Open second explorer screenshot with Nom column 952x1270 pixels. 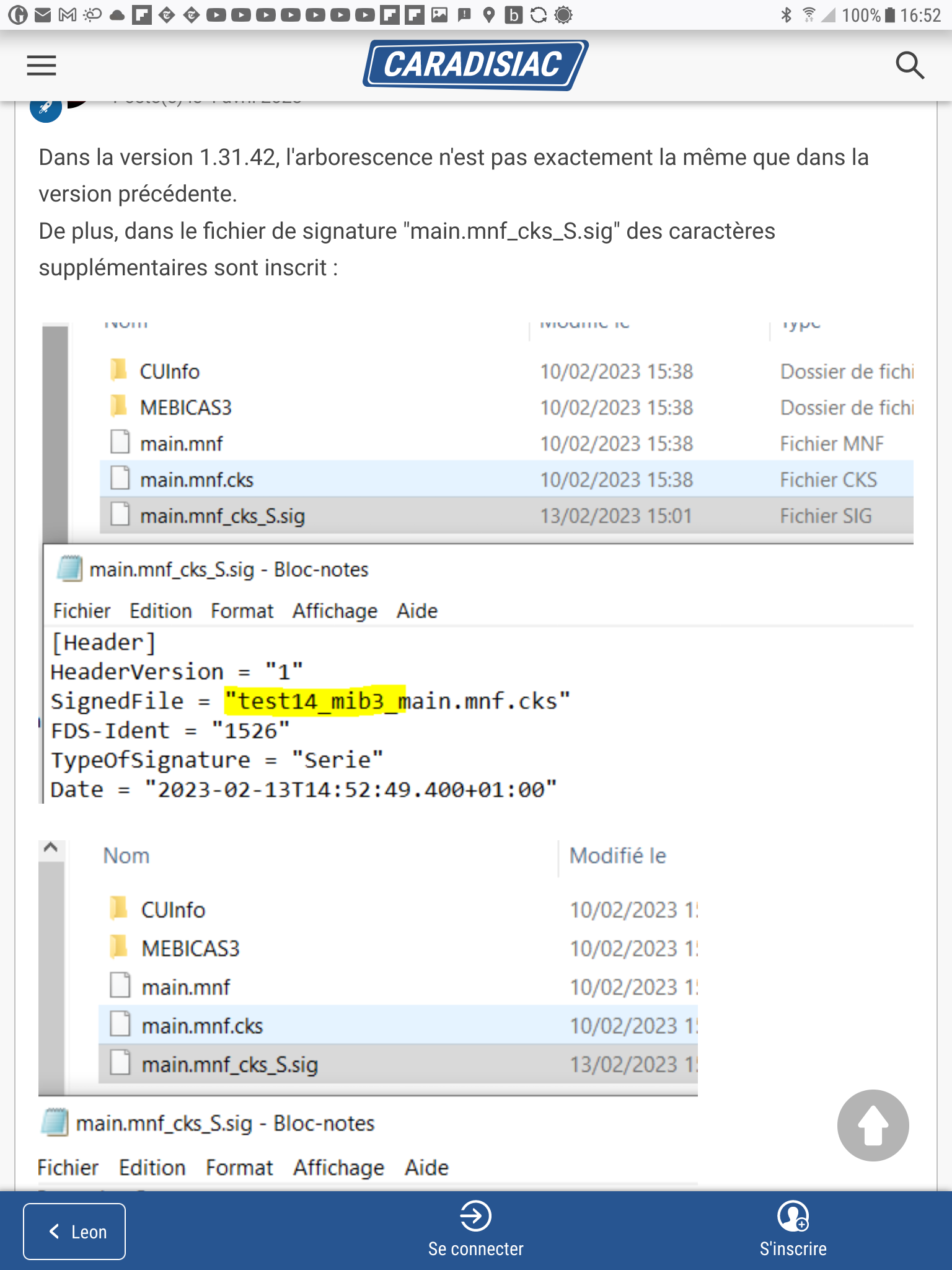click(368, 1015)
